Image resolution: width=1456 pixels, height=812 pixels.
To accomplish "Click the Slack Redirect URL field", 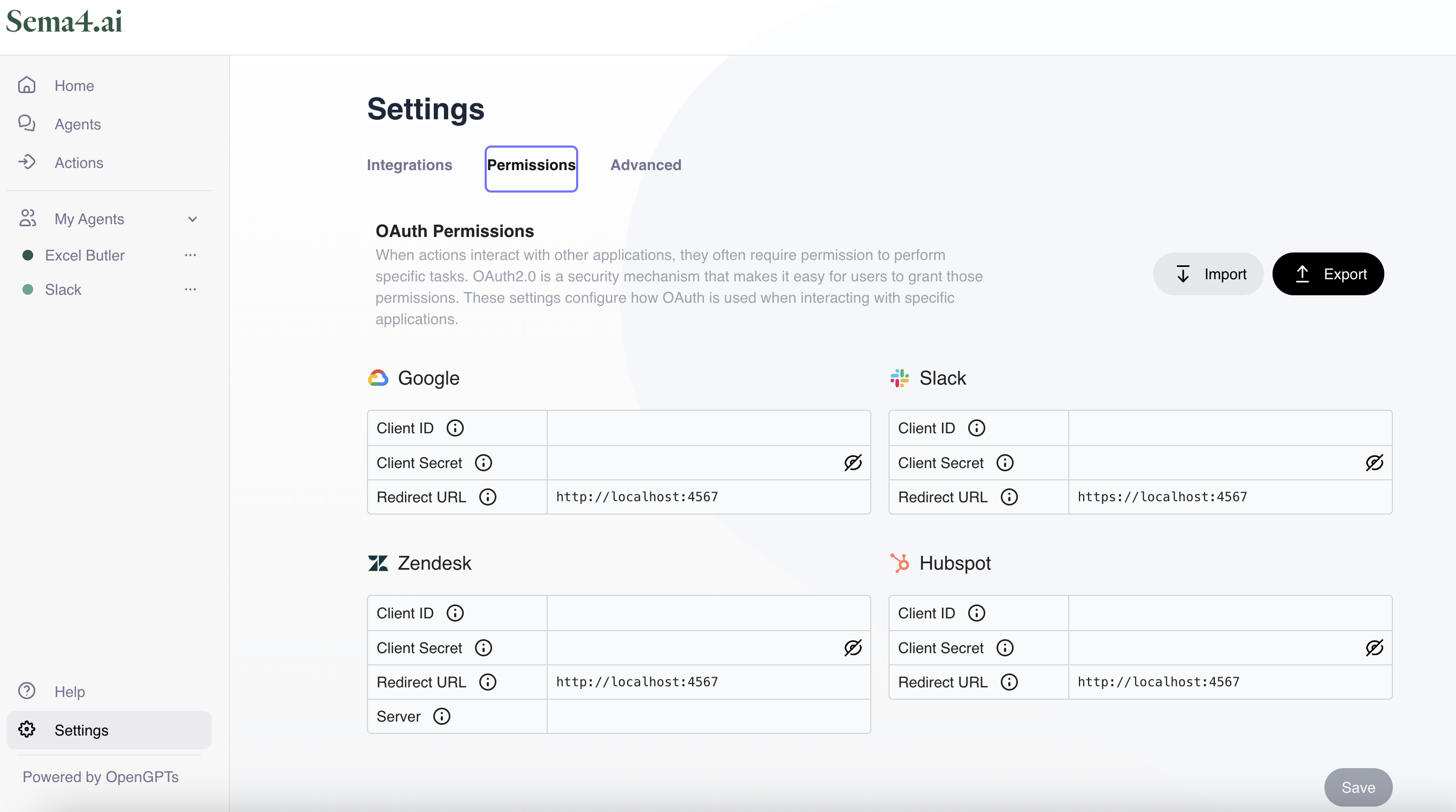I will point(1230,497).
